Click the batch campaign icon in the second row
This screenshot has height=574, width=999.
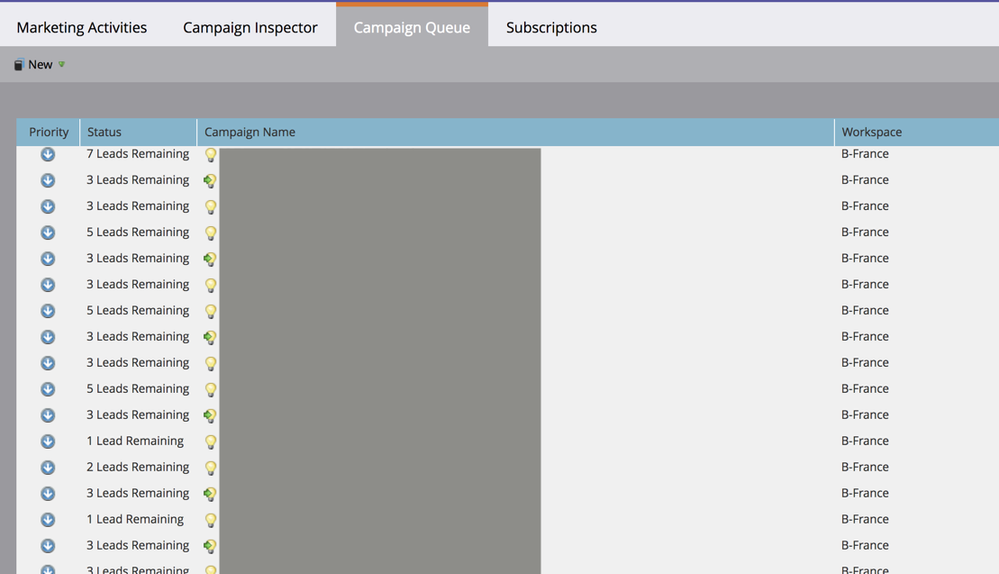coord(210,181)
